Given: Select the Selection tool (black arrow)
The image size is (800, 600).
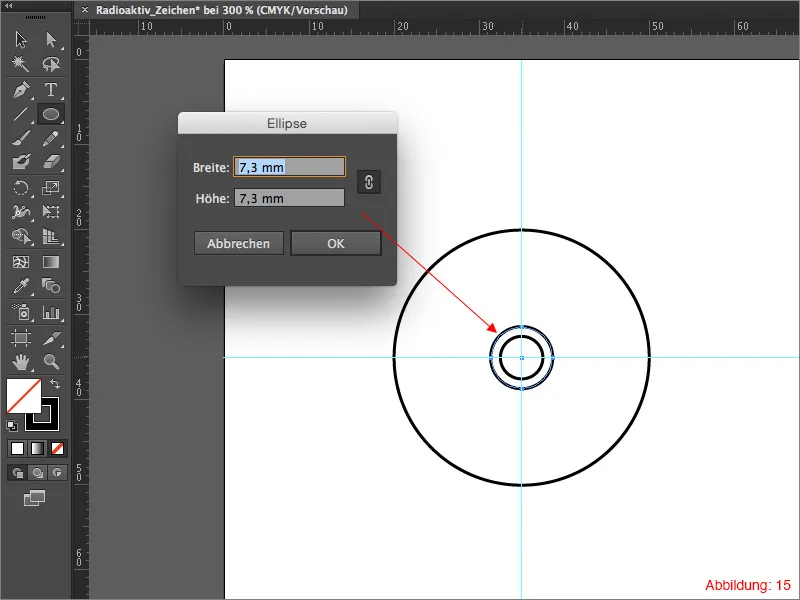Looking at the screenshot, I should pos(21,39).
